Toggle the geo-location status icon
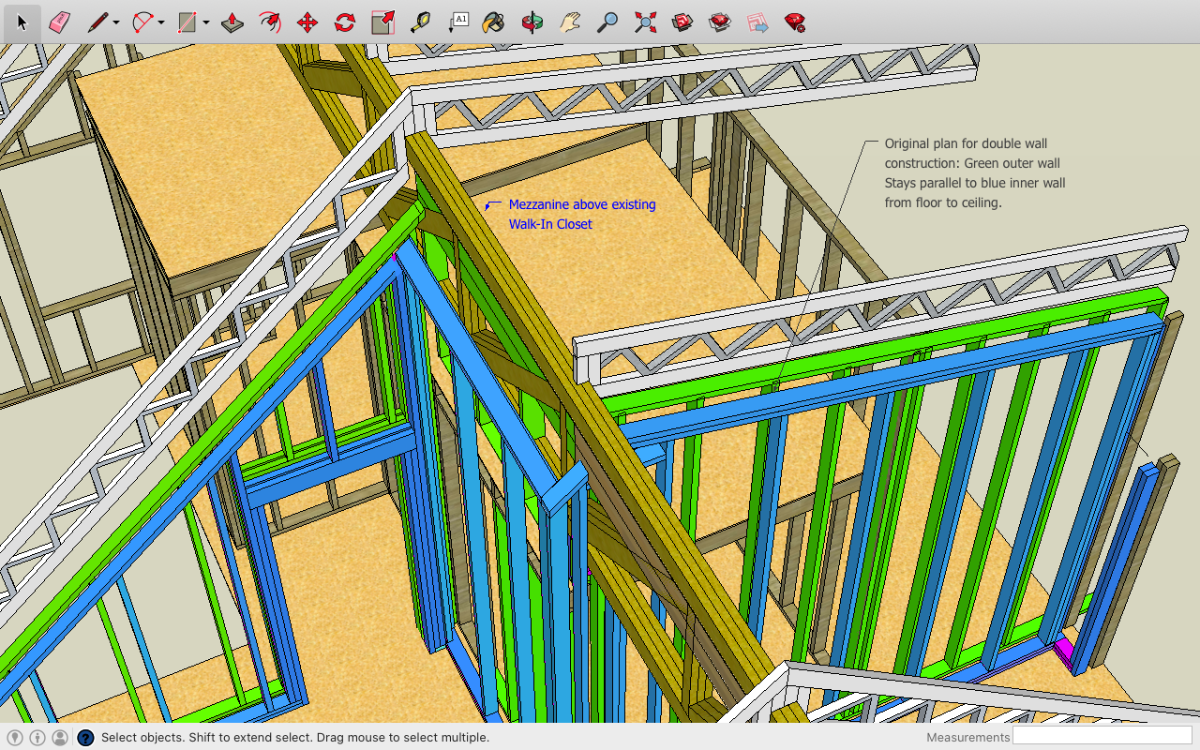This screenshot has height=750, width=1200. 16,737
